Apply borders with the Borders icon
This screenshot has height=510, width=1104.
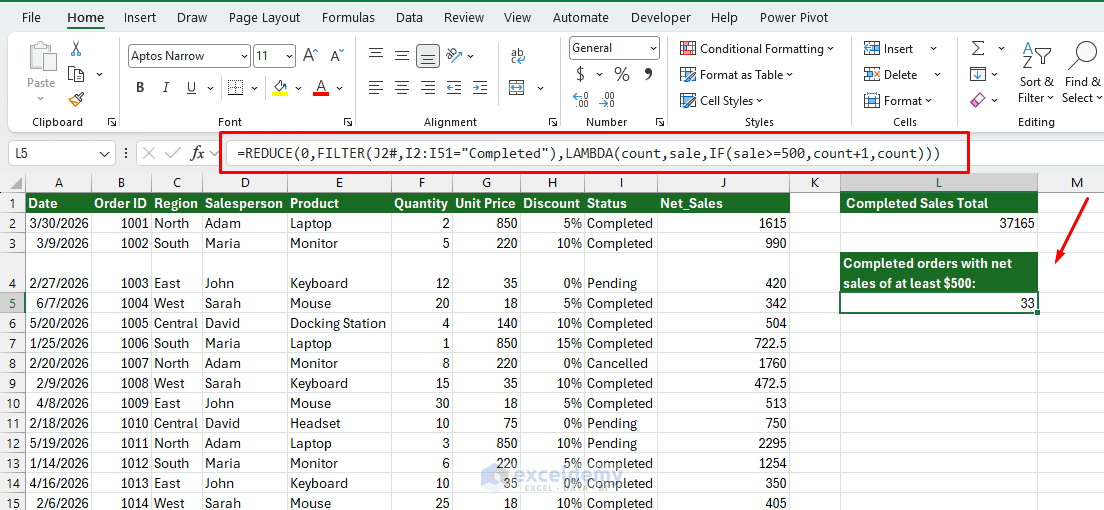(235, 87)
